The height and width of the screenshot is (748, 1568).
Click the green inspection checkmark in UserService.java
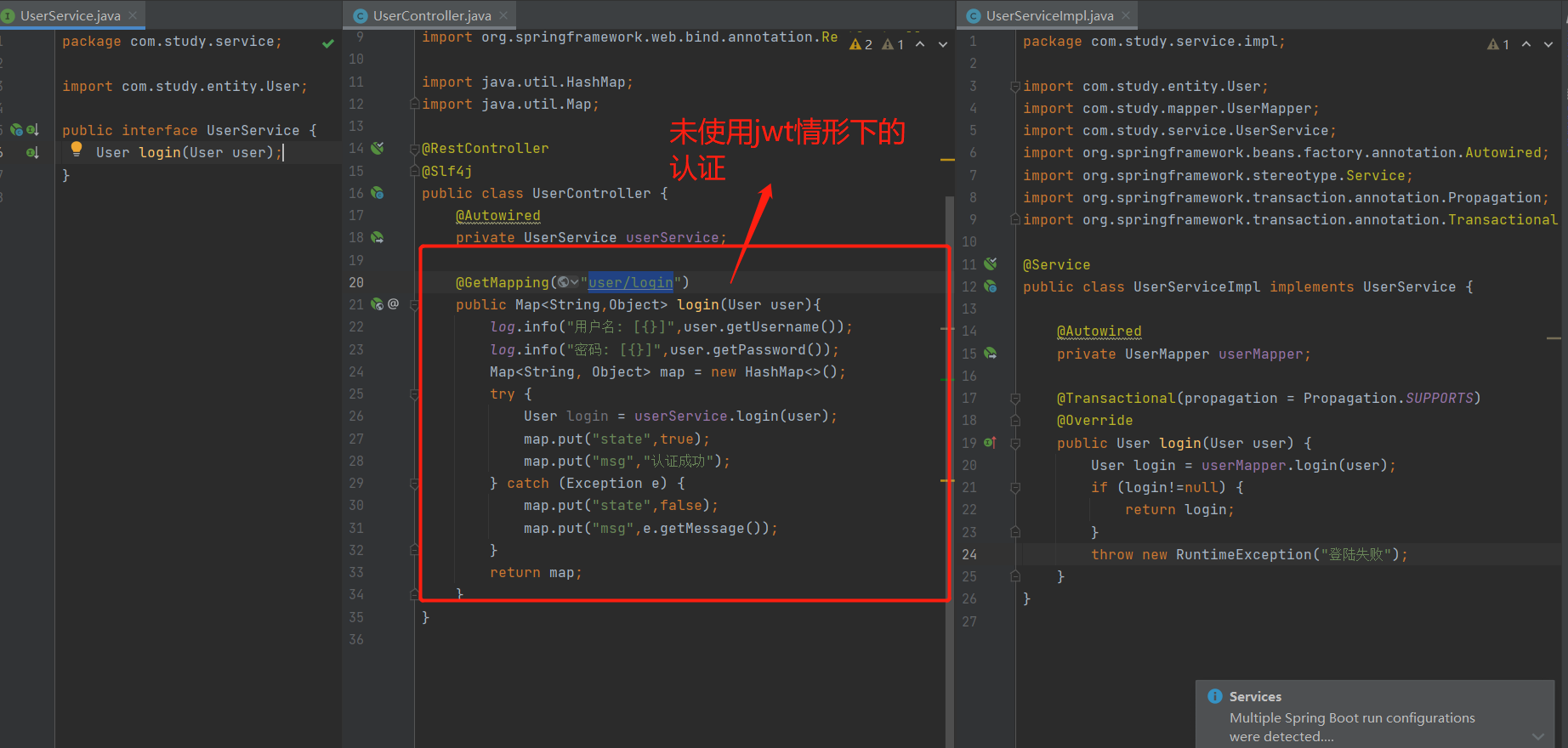pyautogui.click(x=328, y=42)
